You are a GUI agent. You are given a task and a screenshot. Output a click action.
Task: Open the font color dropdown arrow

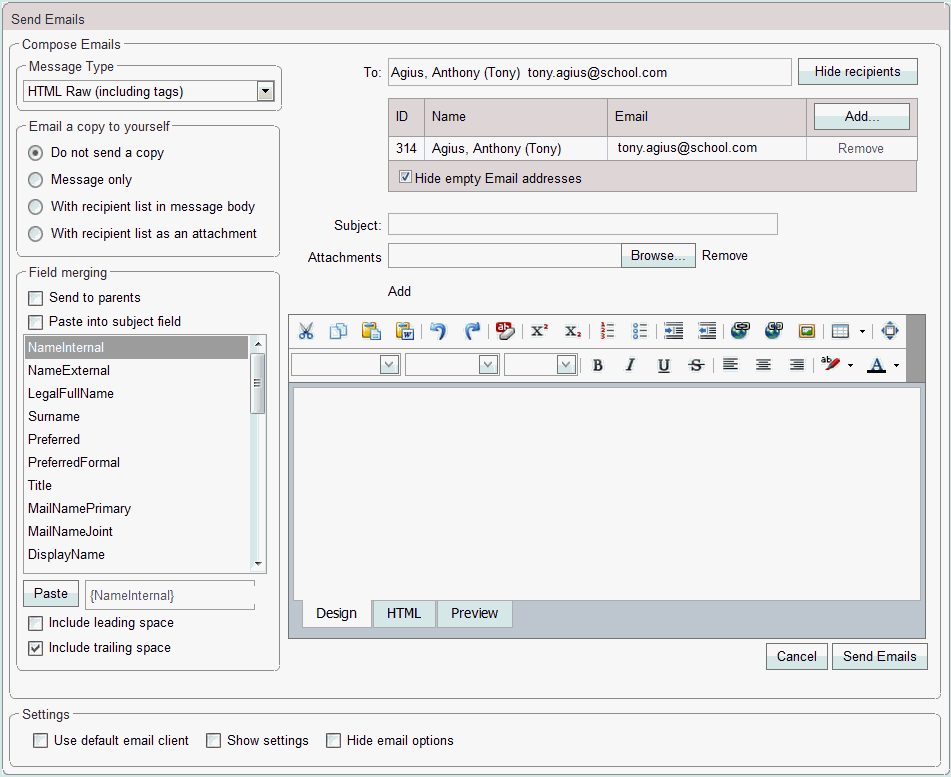896,366
